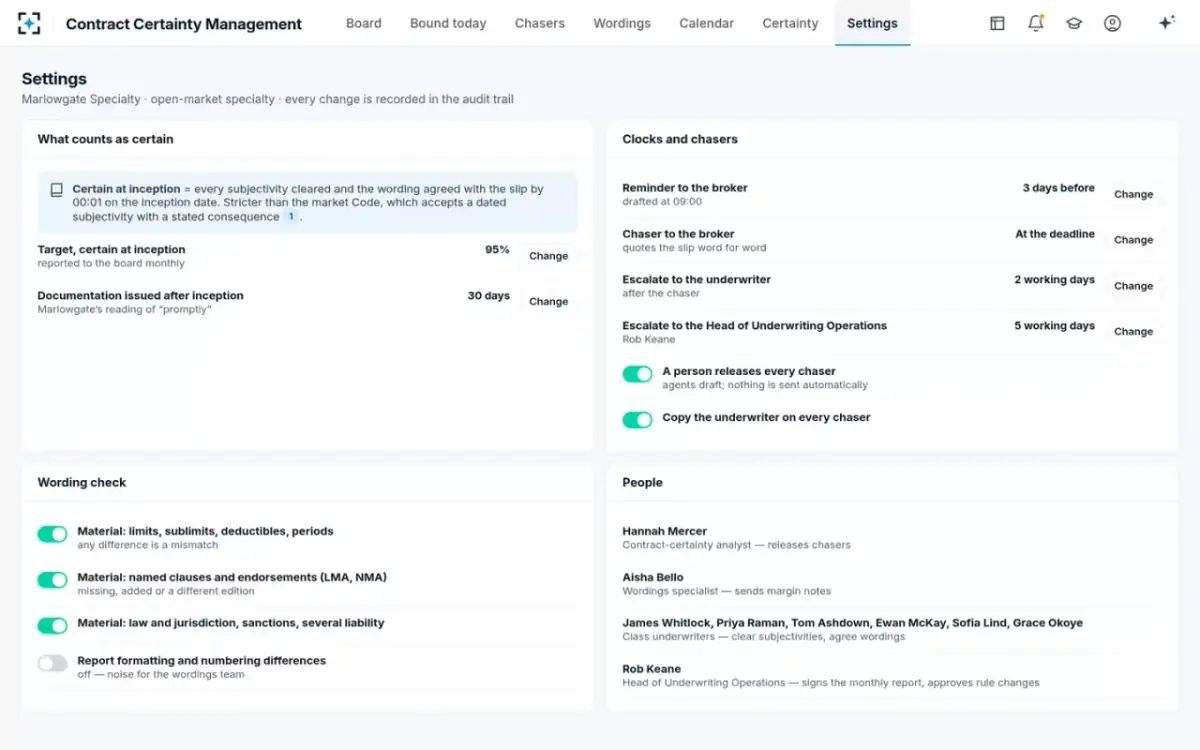Change the Reminder to the broker timing
The image size is (1200, 750).
click(x=1133, y=194)
